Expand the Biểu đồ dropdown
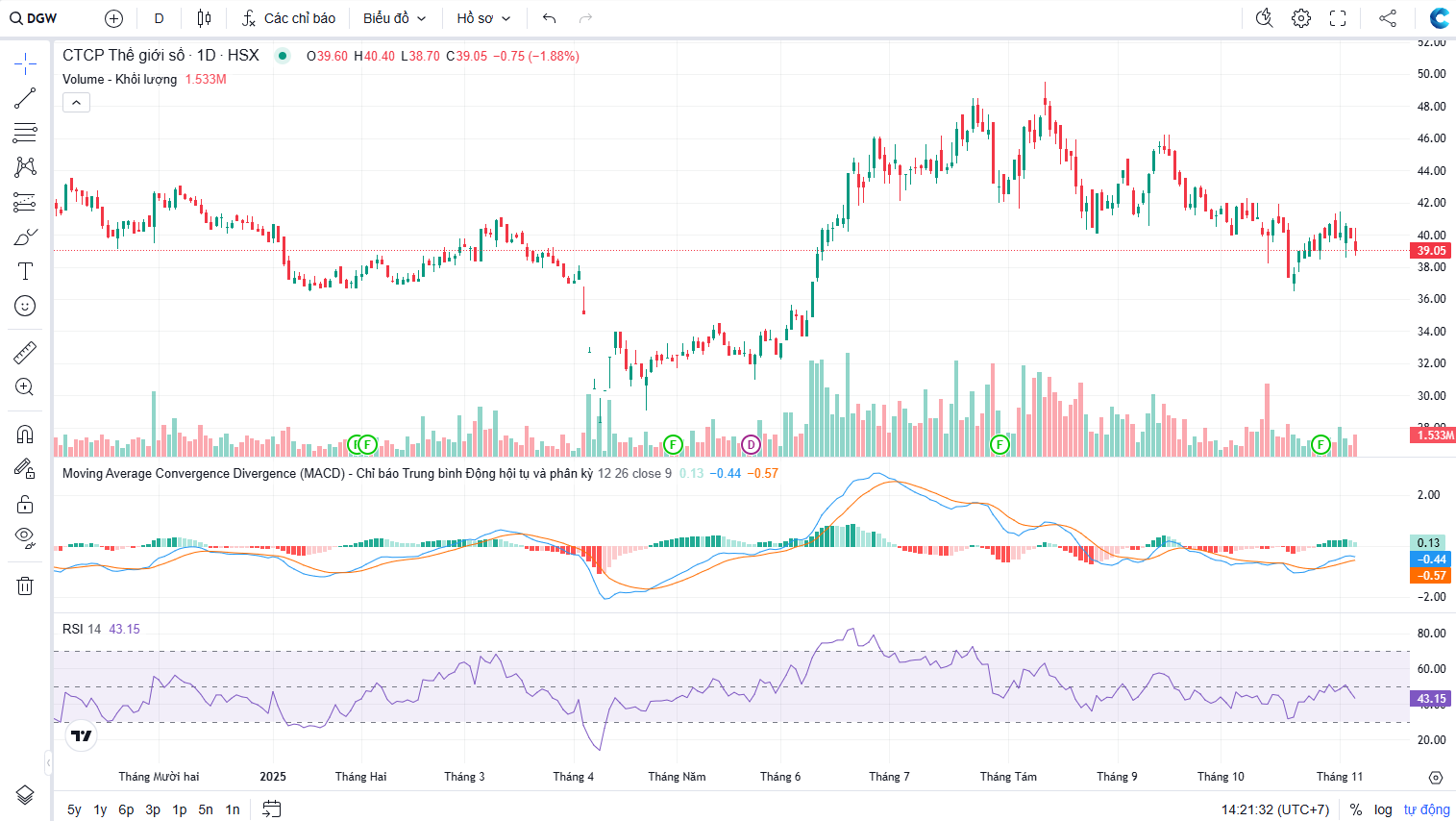This screenshot has height=821, width=1456. [394, 18]
